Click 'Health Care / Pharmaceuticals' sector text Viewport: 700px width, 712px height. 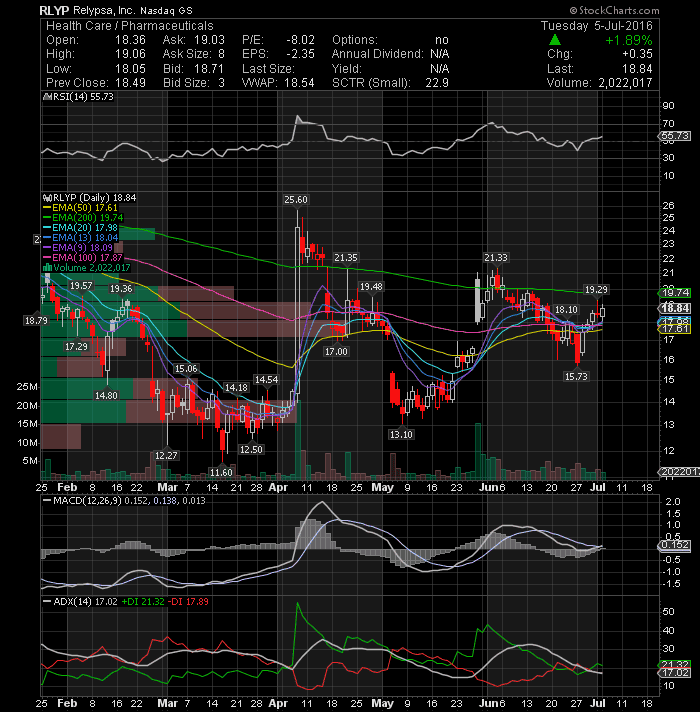pyautogui.click(x=129, y=26)
